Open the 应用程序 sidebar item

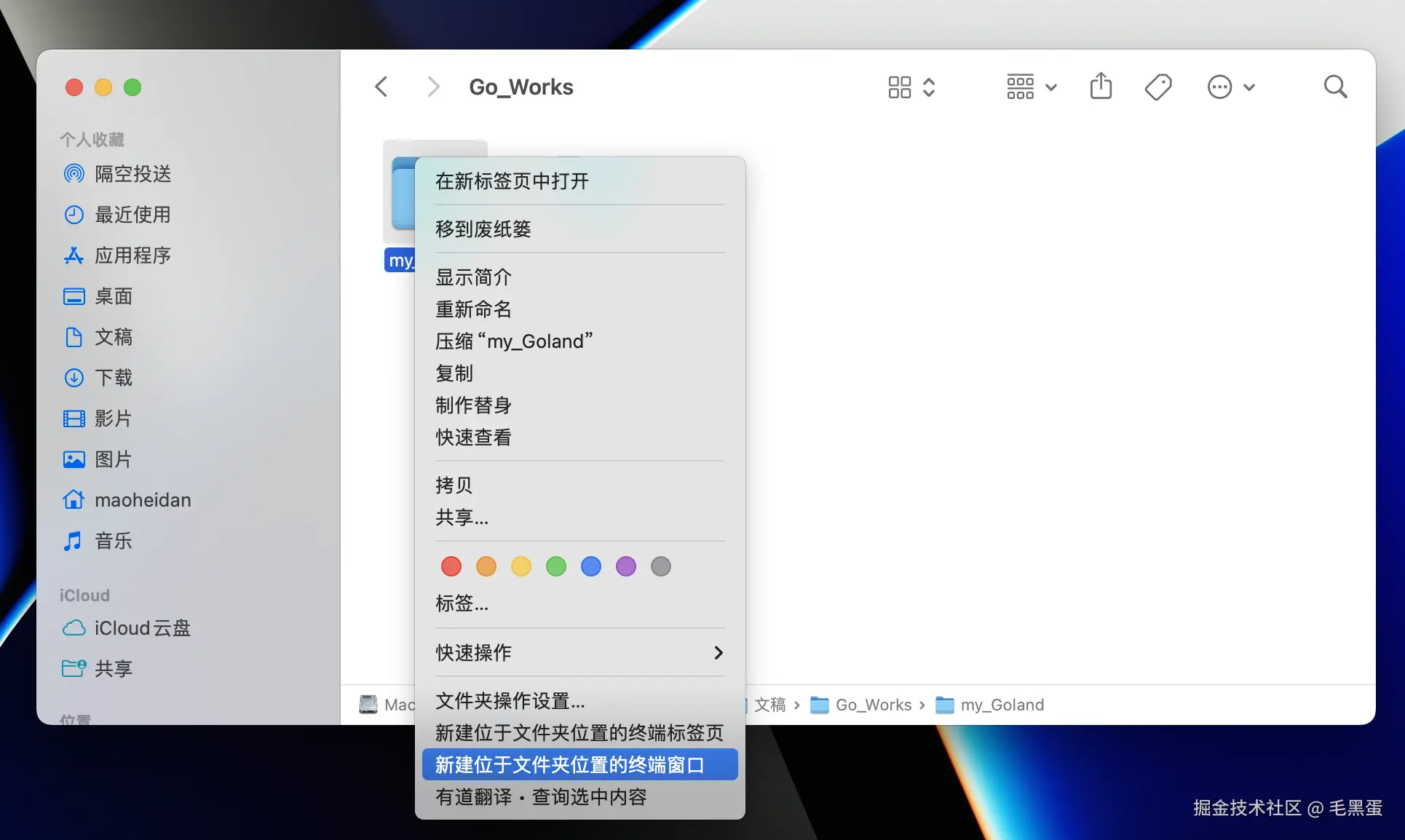[x=133, y=255]
